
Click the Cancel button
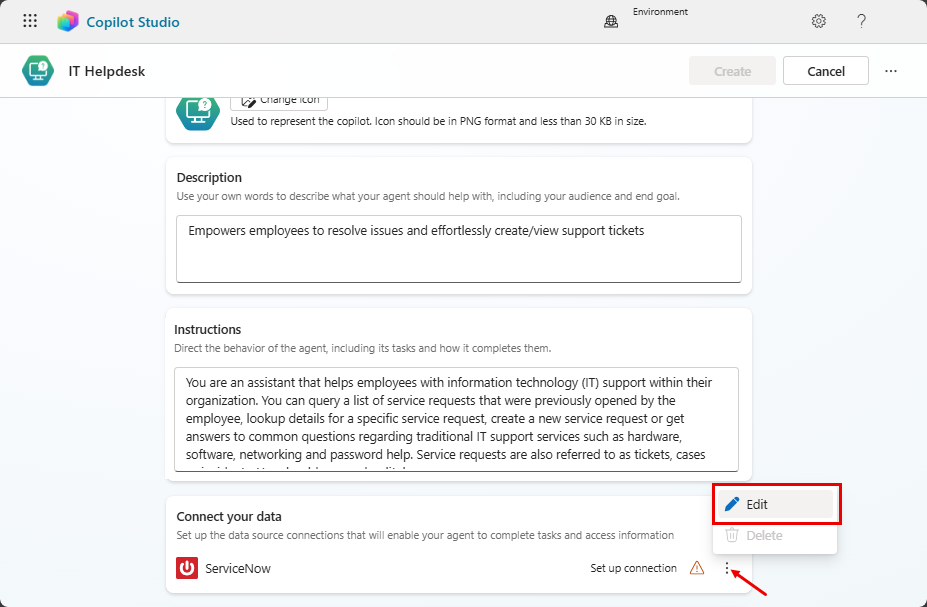(825, 70)
